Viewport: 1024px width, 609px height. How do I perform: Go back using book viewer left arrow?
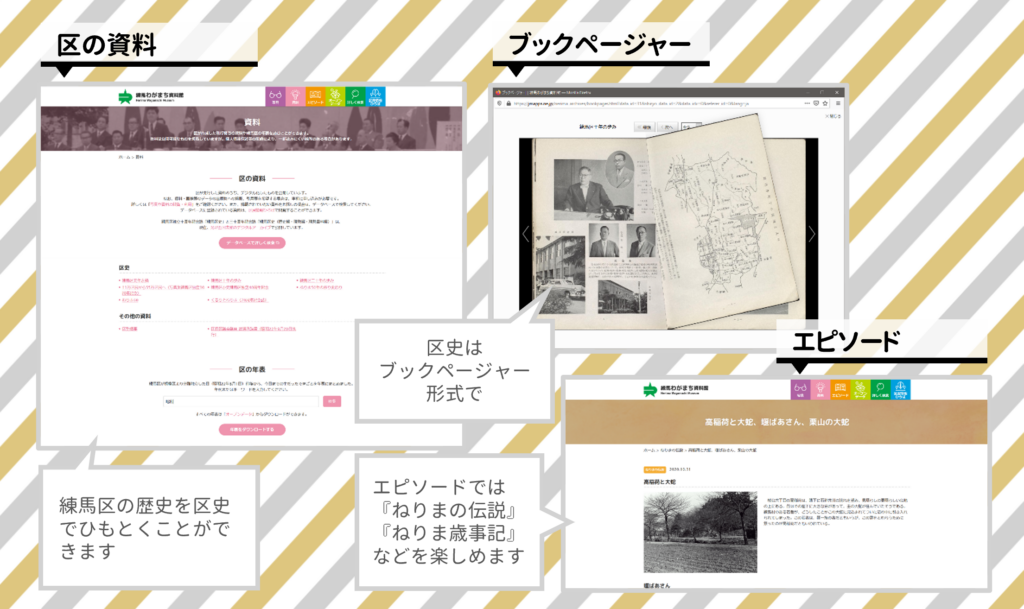pos(525,233)
